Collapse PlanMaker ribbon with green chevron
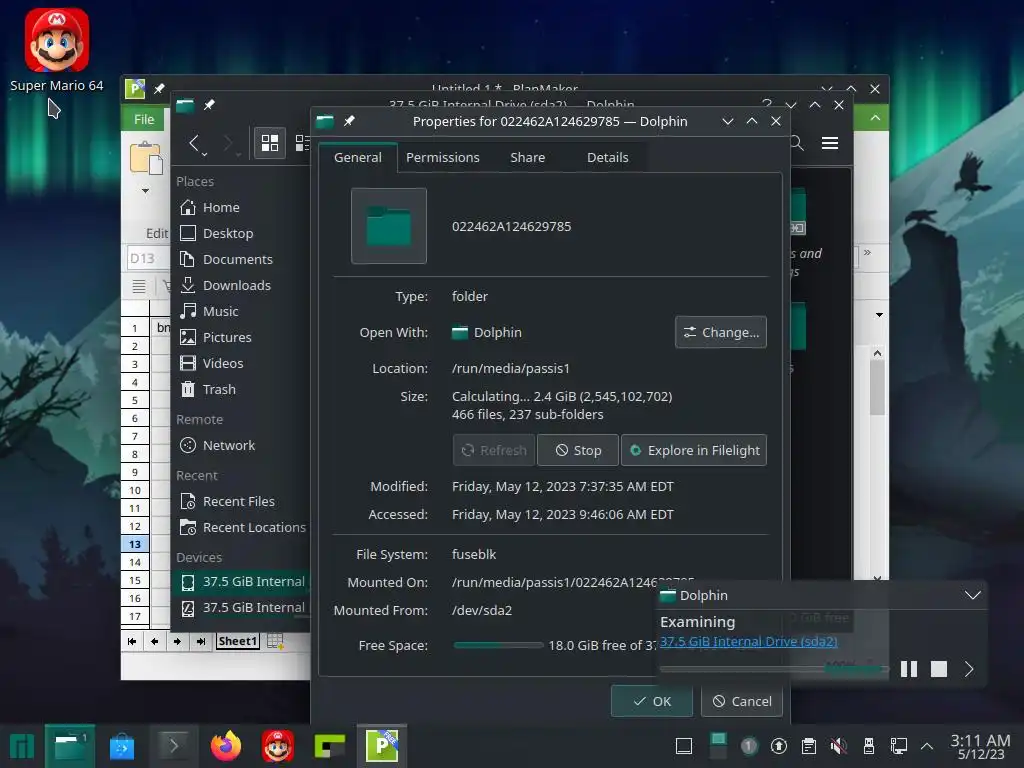The height and width of the screenshot is (768, 1024). tap(875, 118)
